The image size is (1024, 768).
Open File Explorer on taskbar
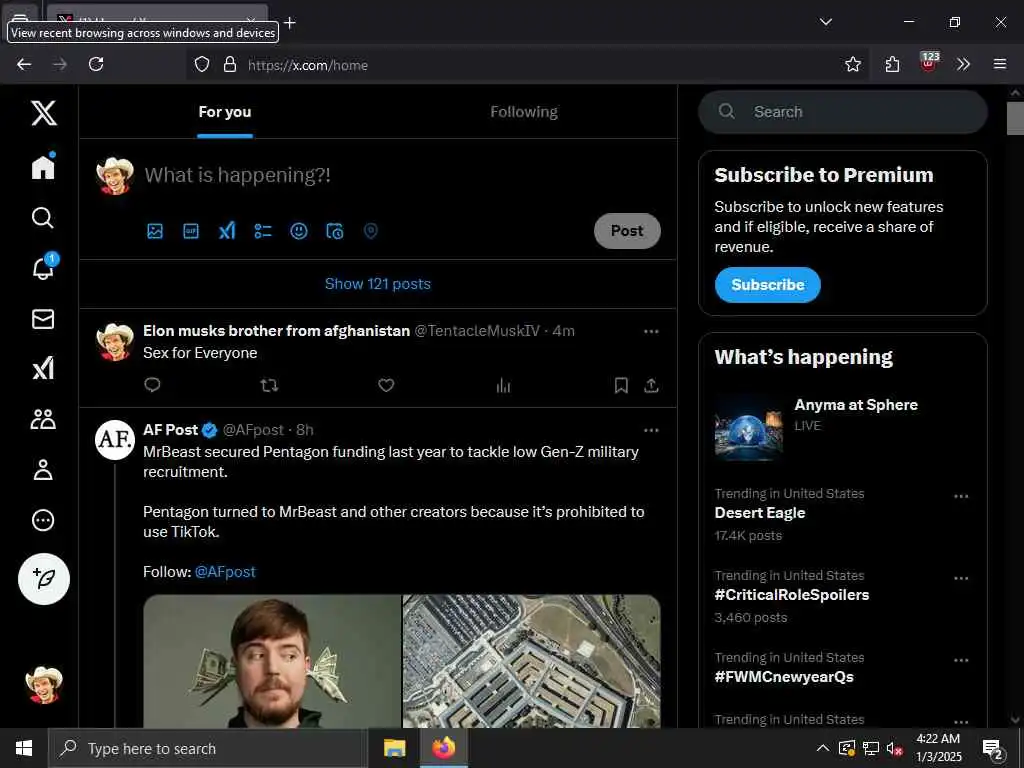[x=394, y=748]
